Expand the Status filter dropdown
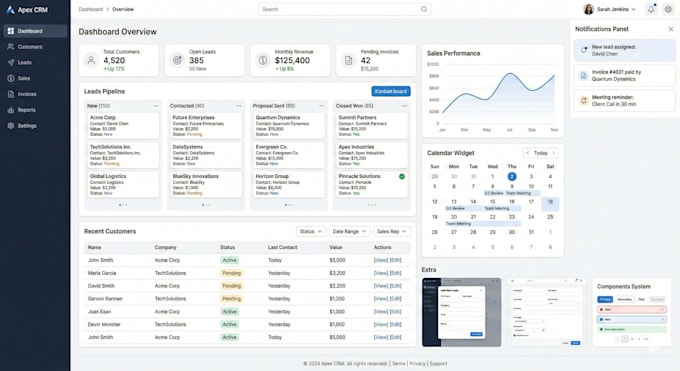Screen dimensions: 680x371 point(311,231)
